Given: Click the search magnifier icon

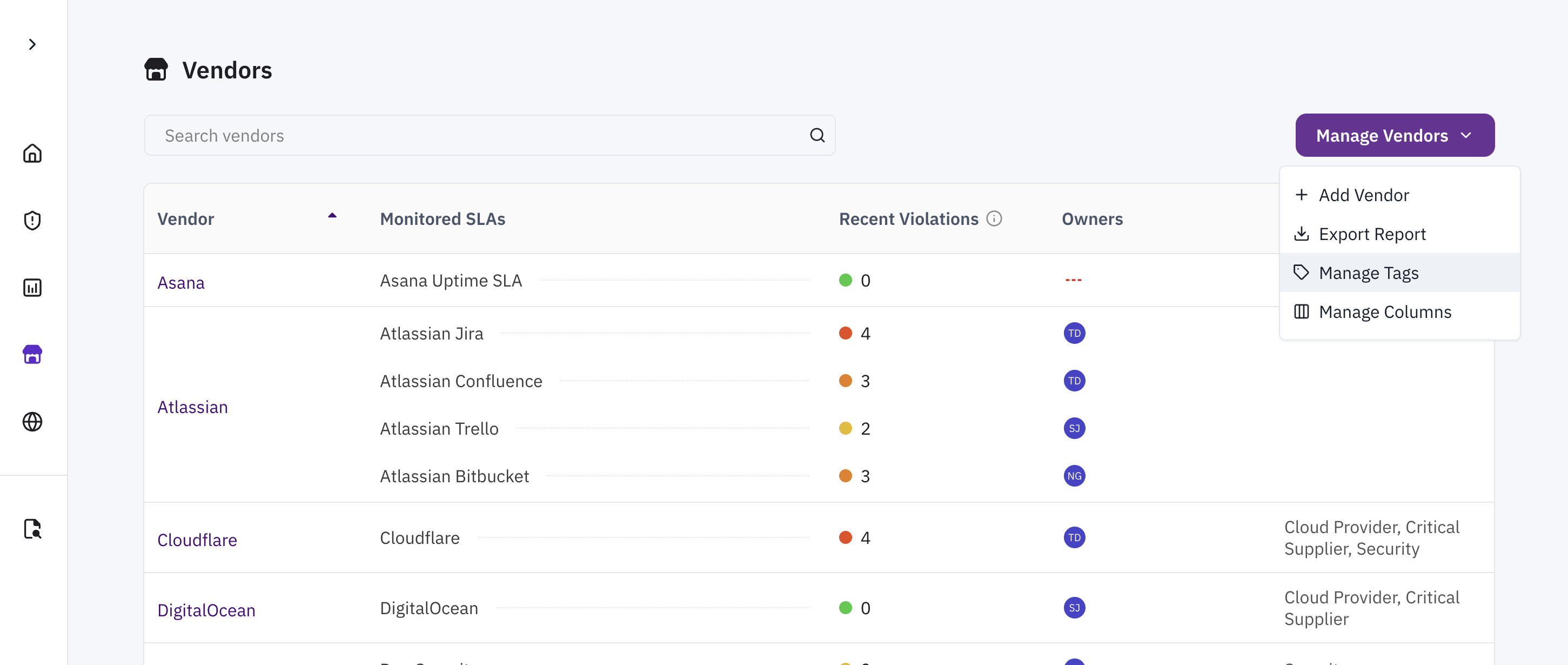Looking at the screenshot, I should click(817, 135).
